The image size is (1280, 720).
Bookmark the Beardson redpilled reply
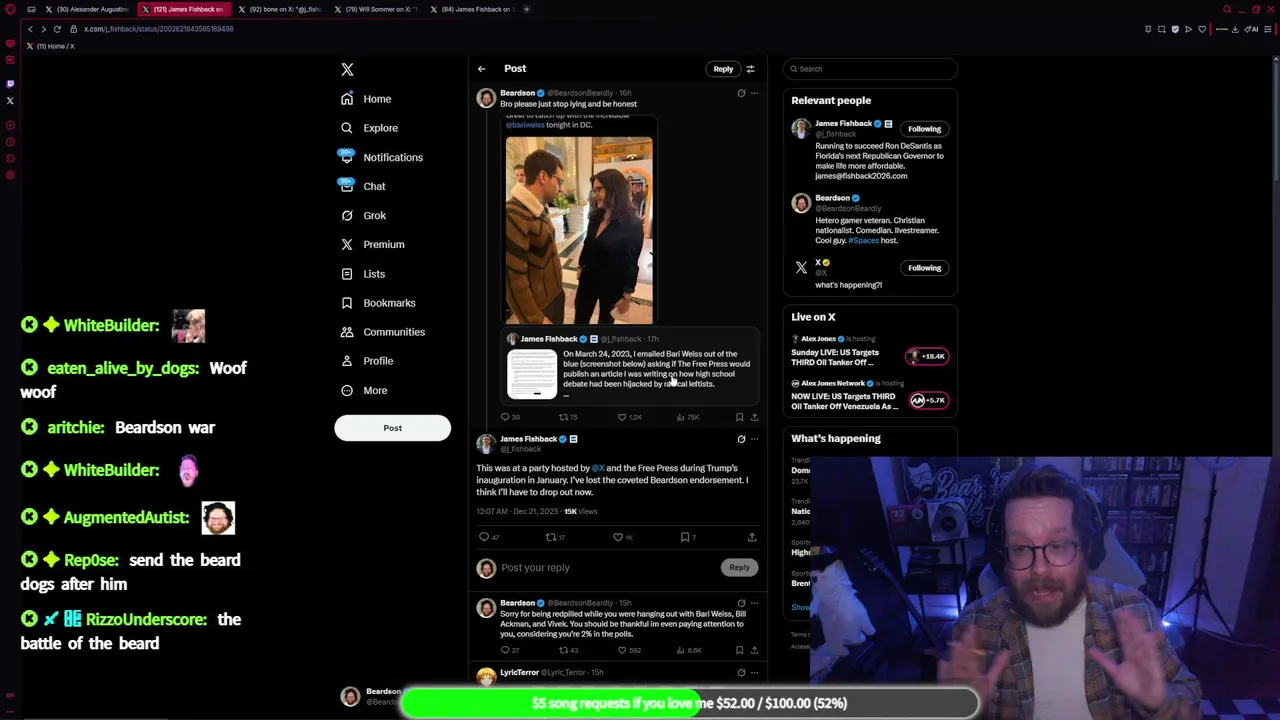[739, 650]
